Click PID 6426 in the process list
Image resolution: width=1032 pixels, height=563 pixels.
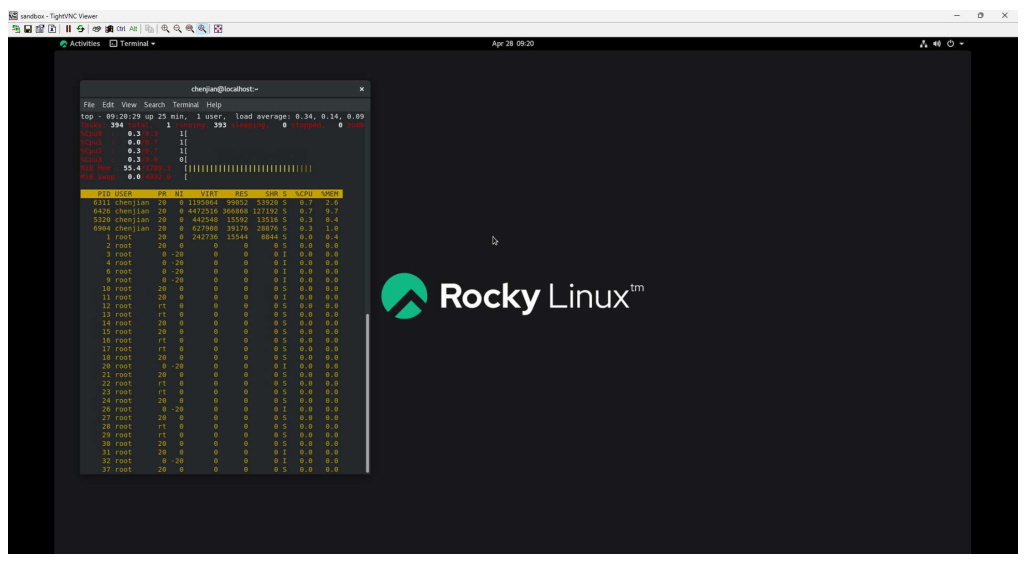click(102, 211)
